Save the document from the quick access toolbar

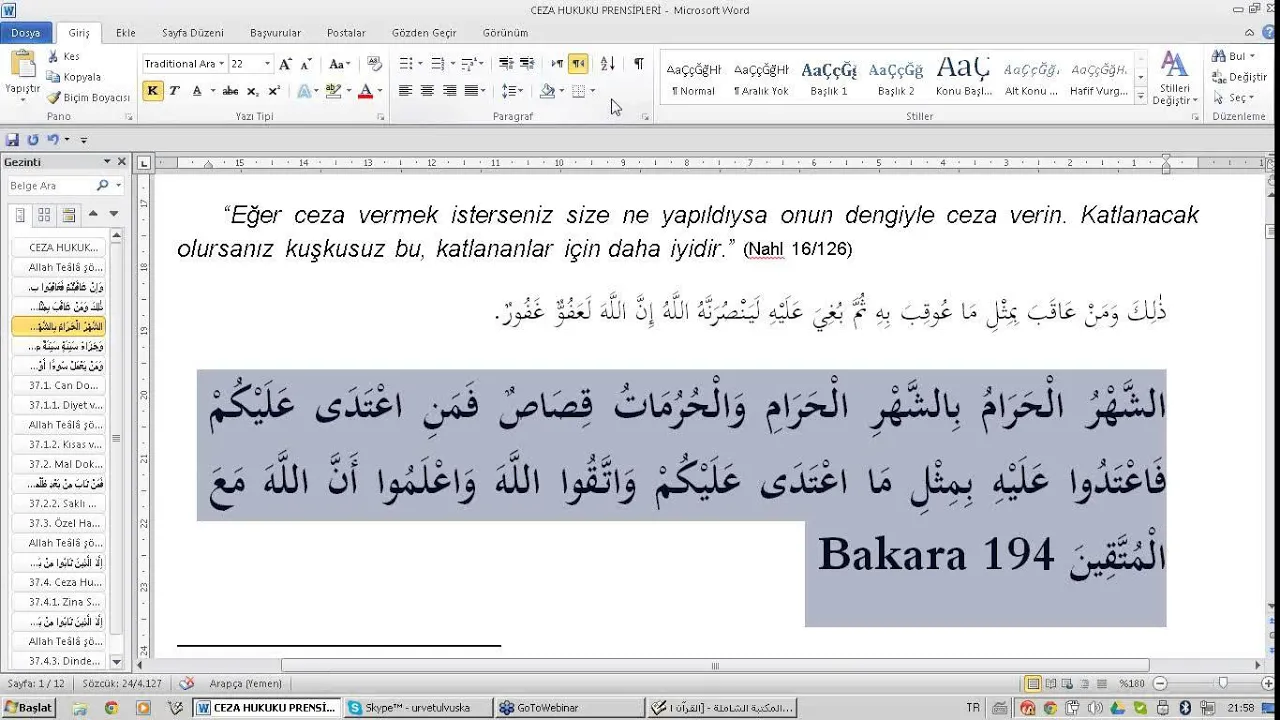coord(13,140)
